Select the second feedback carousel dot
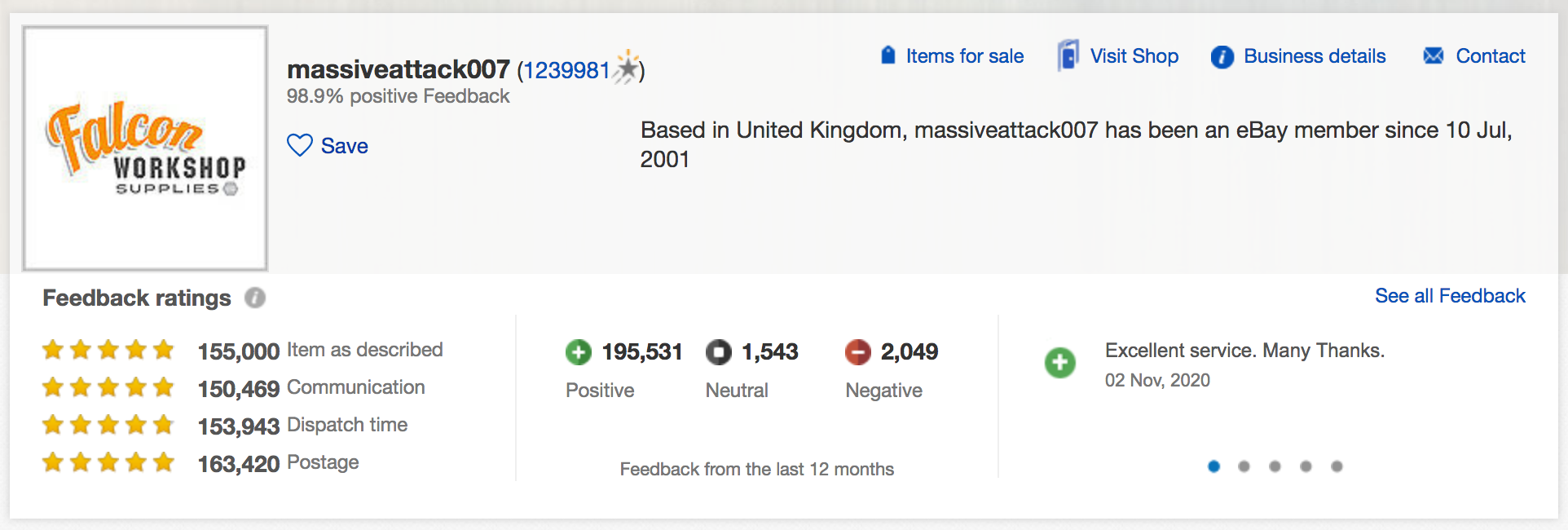Image resolution: width=1568 pixels, height=530 pixels. [x=1244, y=466]
